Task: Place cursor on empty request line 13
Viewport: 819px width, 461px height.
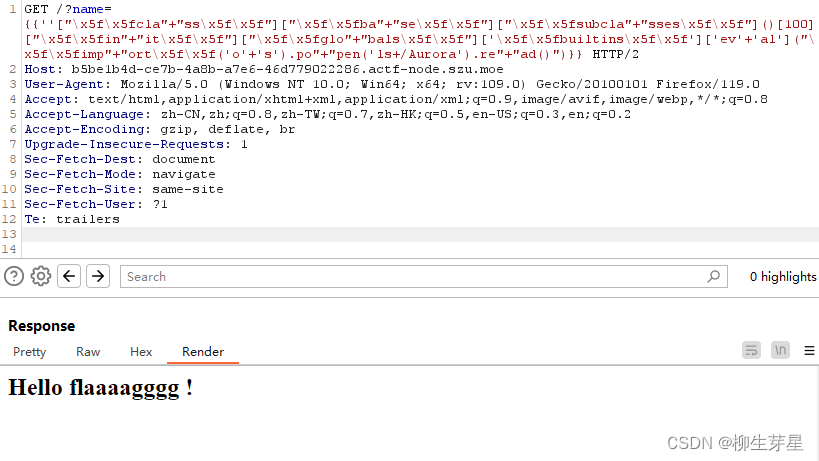Action: [x=420, y=234]
